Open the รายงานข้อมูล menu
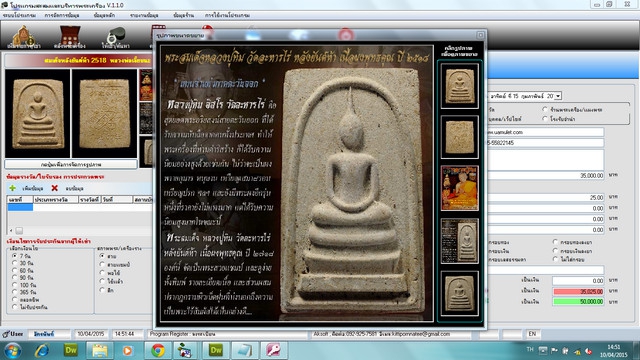 144,15
